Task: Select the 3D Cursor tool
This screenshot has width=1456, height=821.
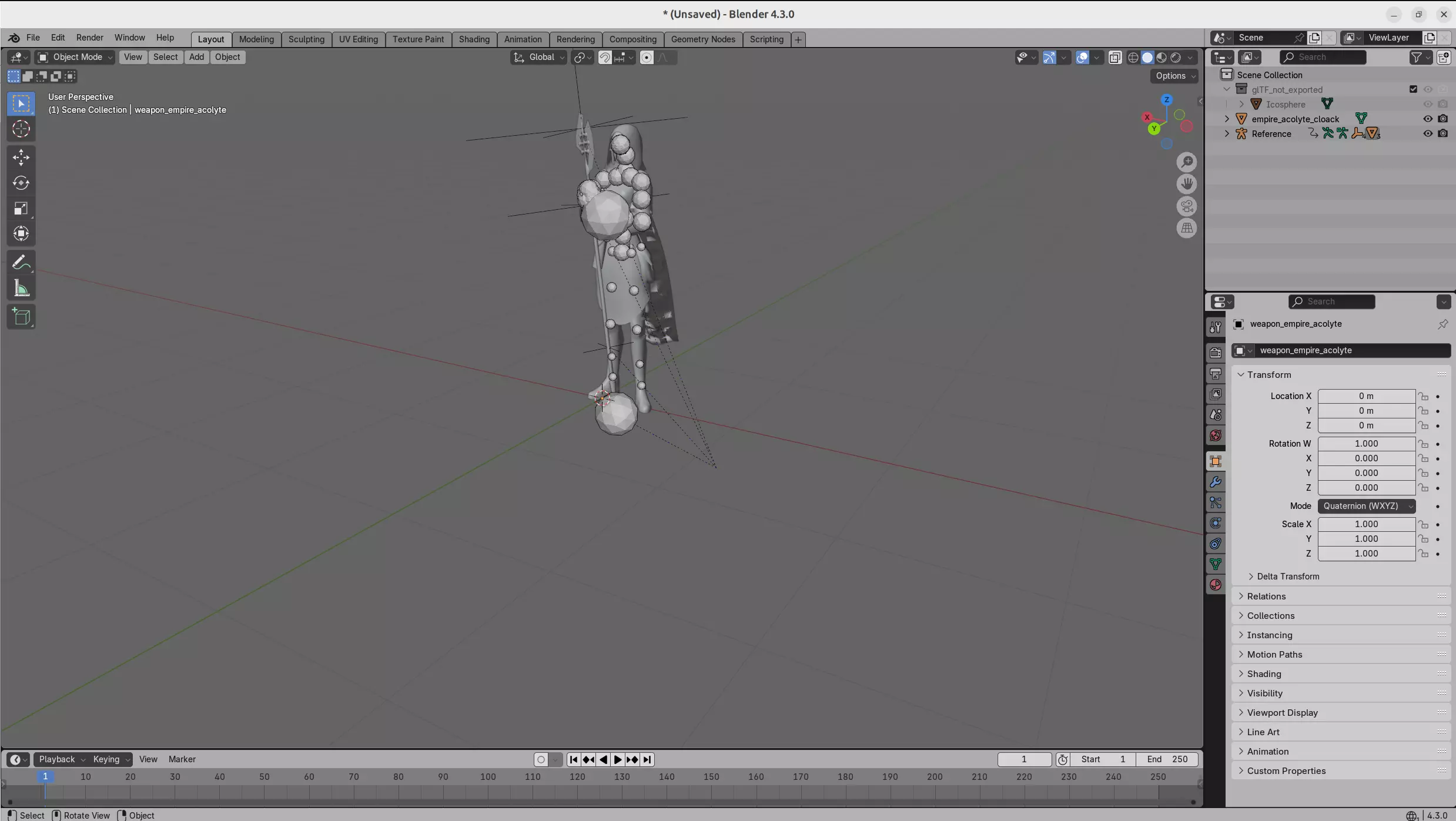Action: tap(21, 129)
